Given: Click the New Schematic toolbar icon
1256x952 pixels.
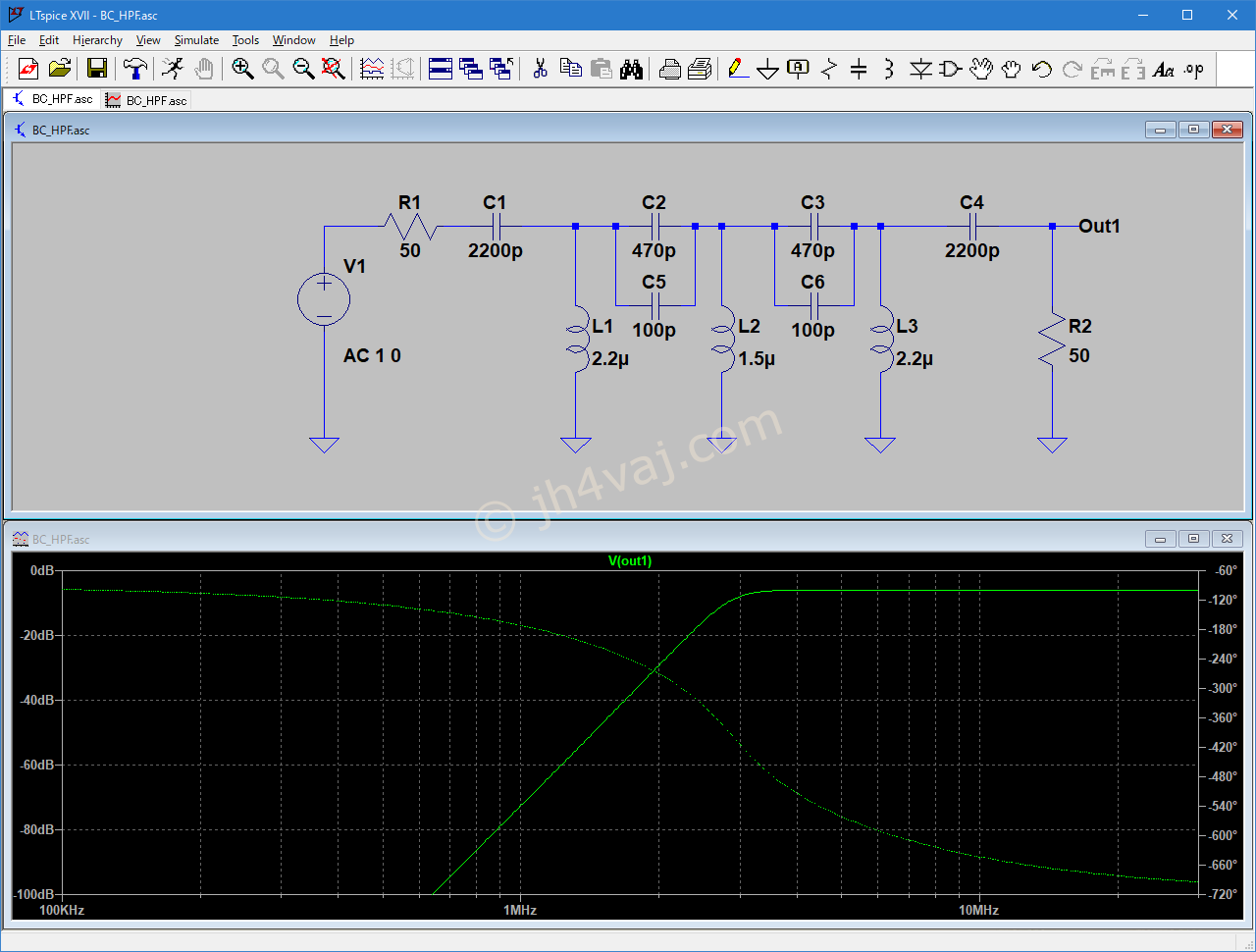Looking at the screenshot, I should pyautogui.click(x=28, y=69).
